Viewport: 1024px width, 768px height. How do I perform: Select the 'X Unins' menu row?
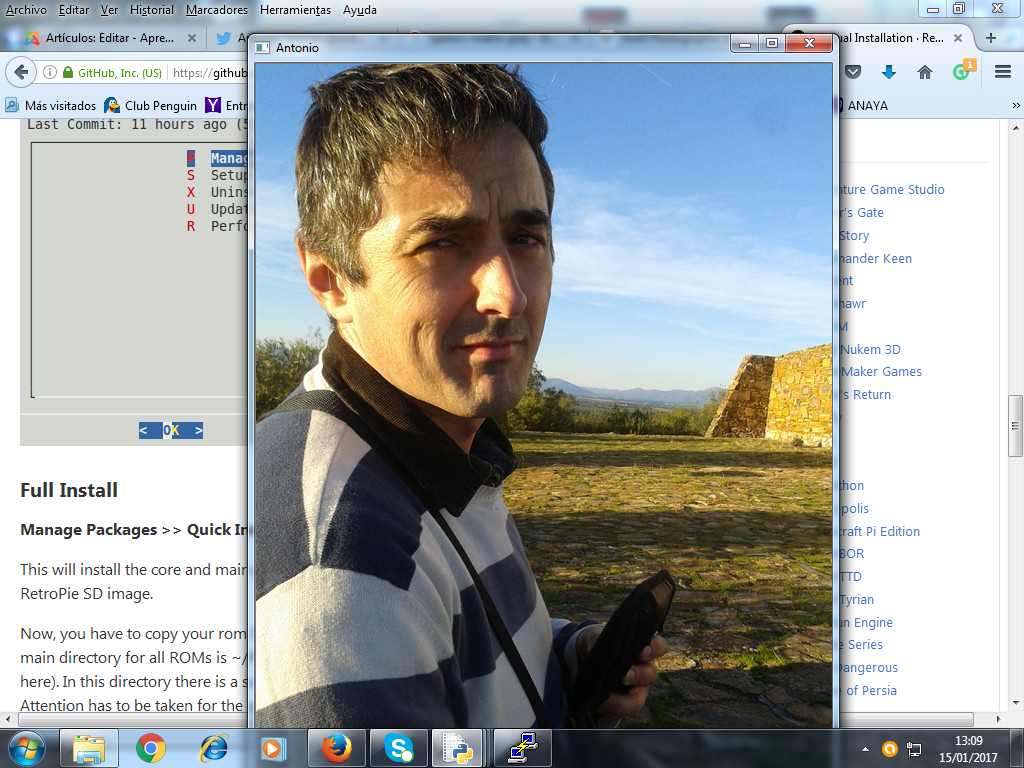tap(217, 192)
